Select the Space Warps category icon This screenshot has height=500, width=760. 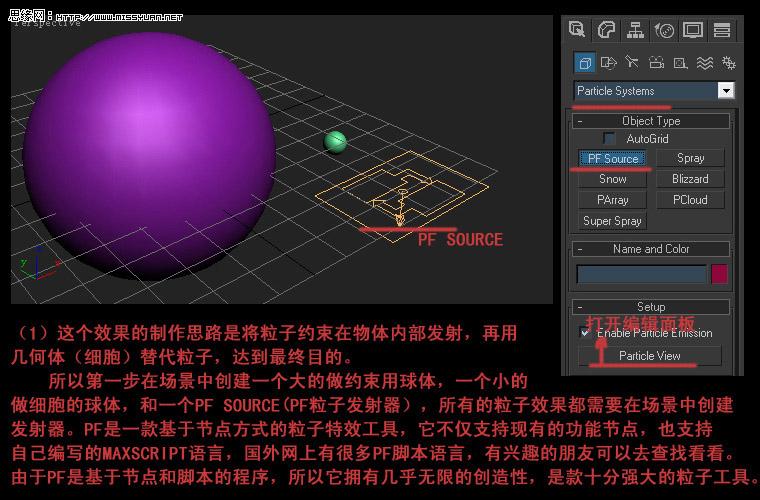[705, 62]
